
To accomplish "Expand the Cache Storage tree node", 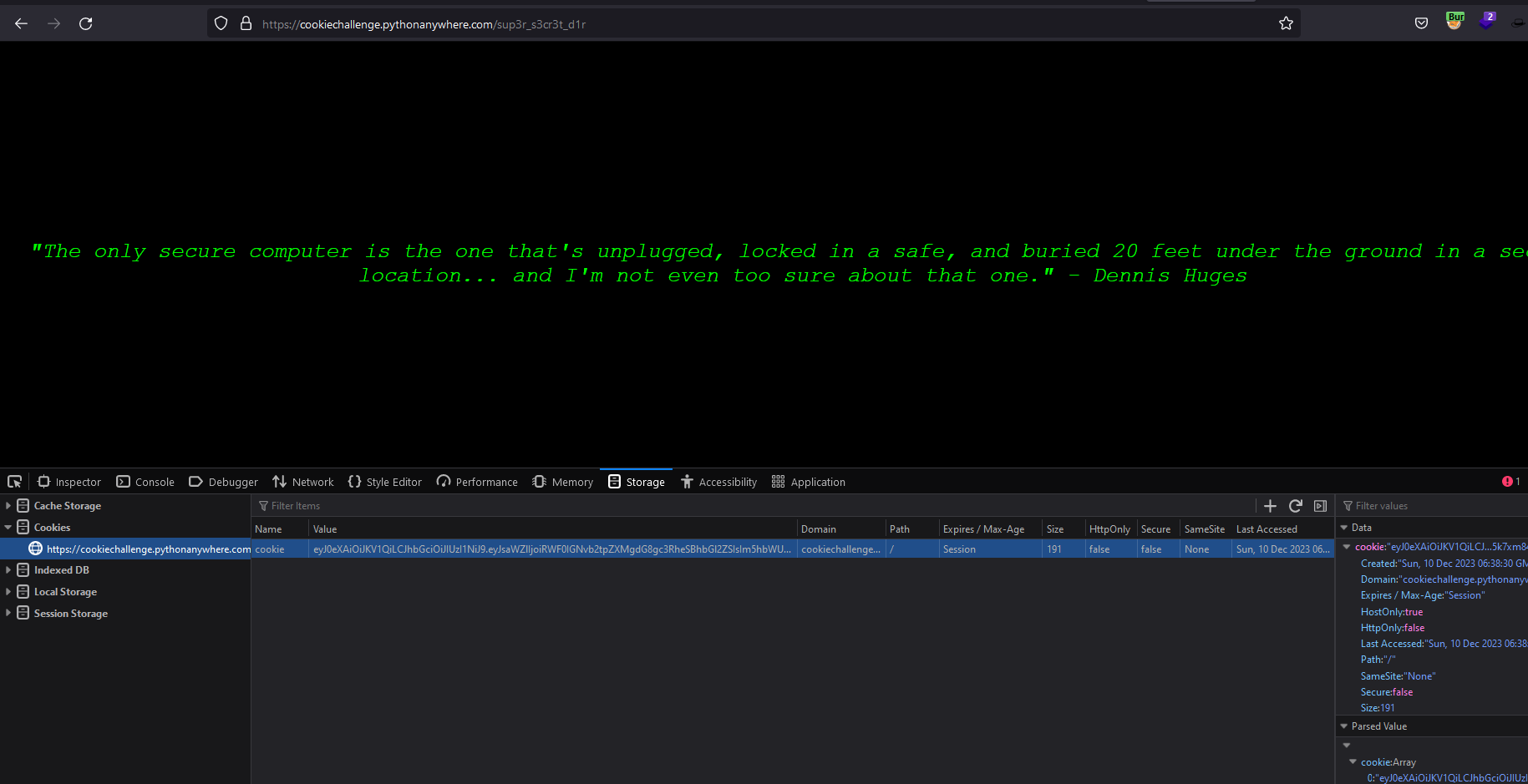I will click(8, 506).
